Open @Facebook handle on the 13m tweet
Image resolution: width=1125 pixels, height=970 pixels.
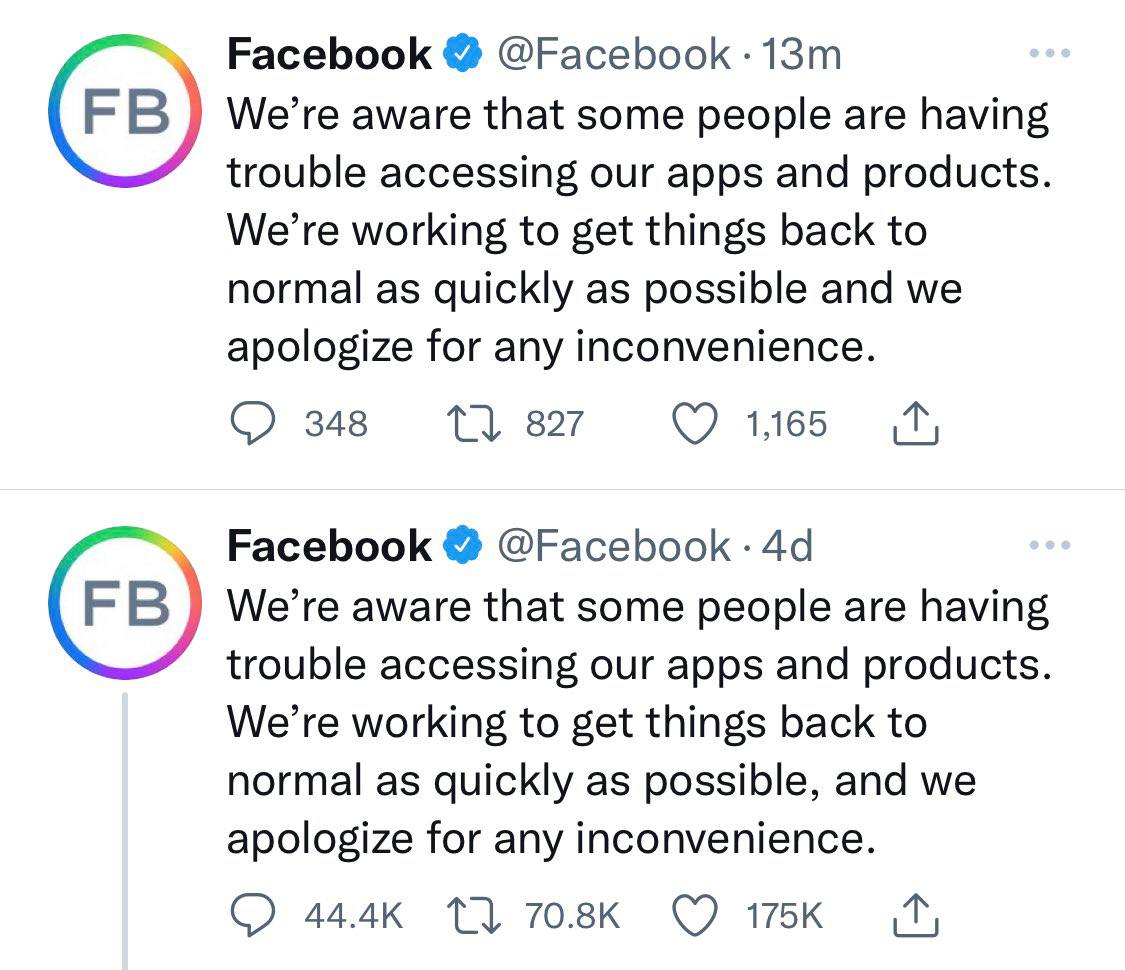pos(613,55)
